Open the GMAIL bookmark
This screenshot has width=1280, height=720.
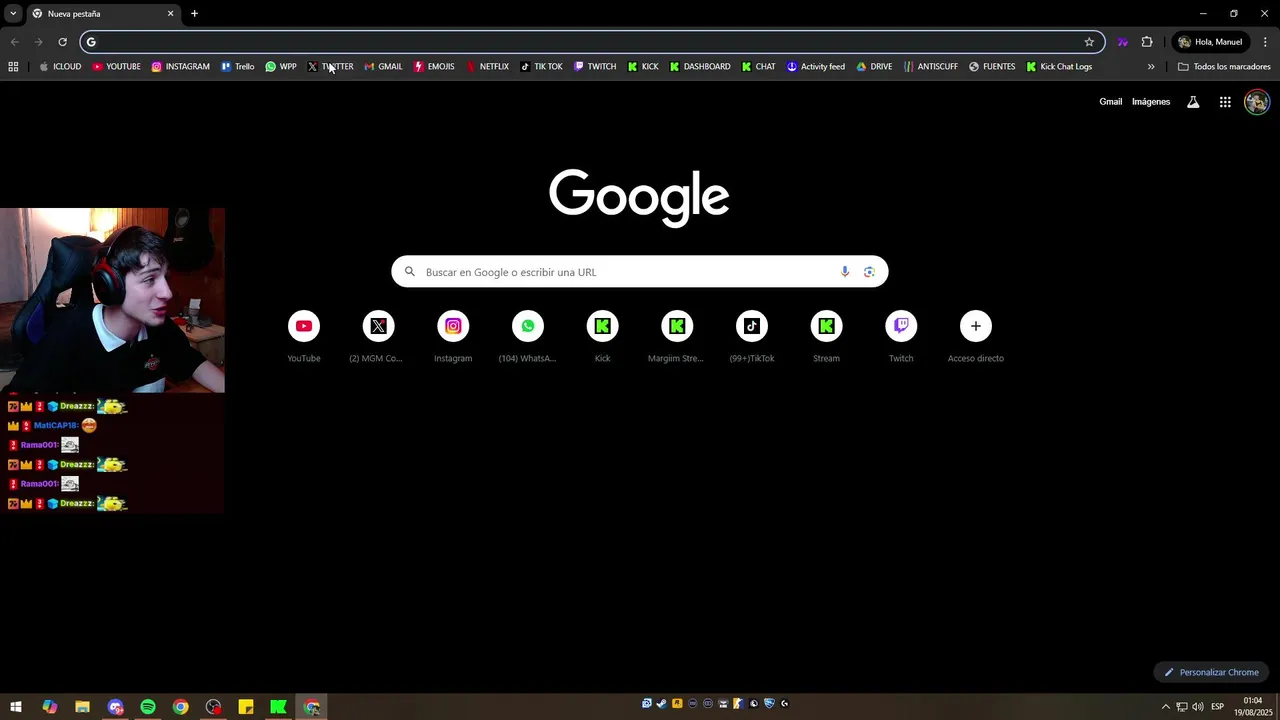[x=383, y=67]
